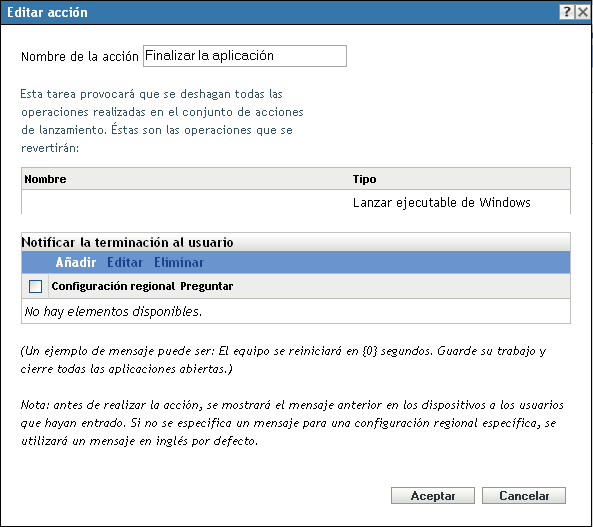The height and width of the screenshot is (527, 593).
Task: Confirm changes with the Aceptar button
Action: point(433,496)
